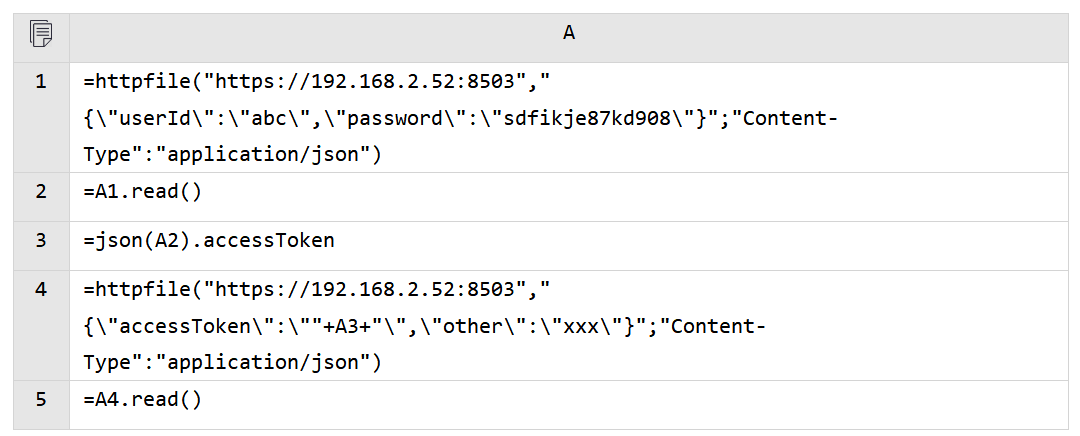Click the =A4.read() cell
The width and height of the screenshot is (1080, 436).
click(x=144, y=399)
